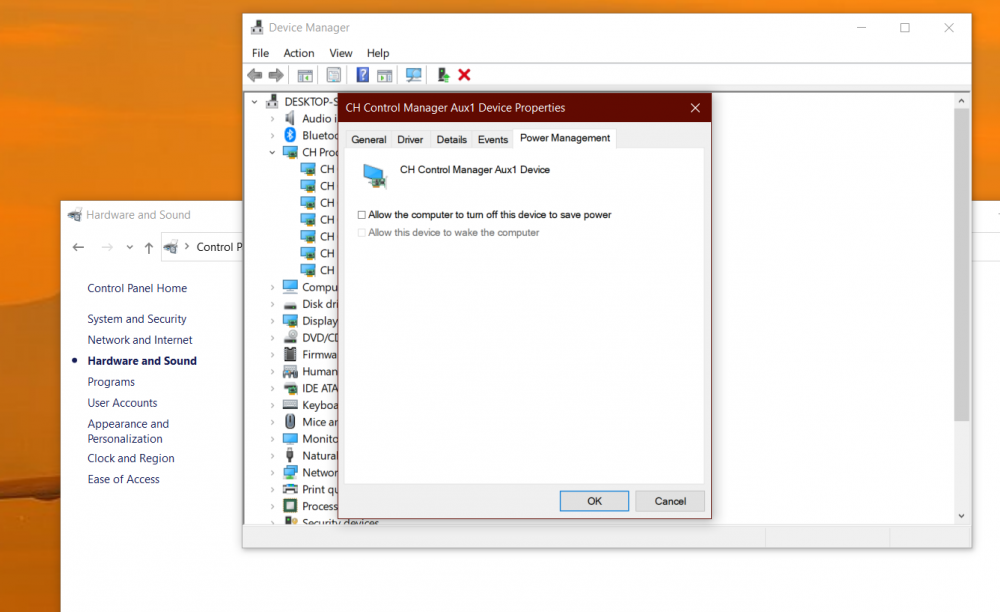Viewport: 1000px width, 612px height.
Task: Click the Human Interface Devices category icon
Action: click(290, 372)
